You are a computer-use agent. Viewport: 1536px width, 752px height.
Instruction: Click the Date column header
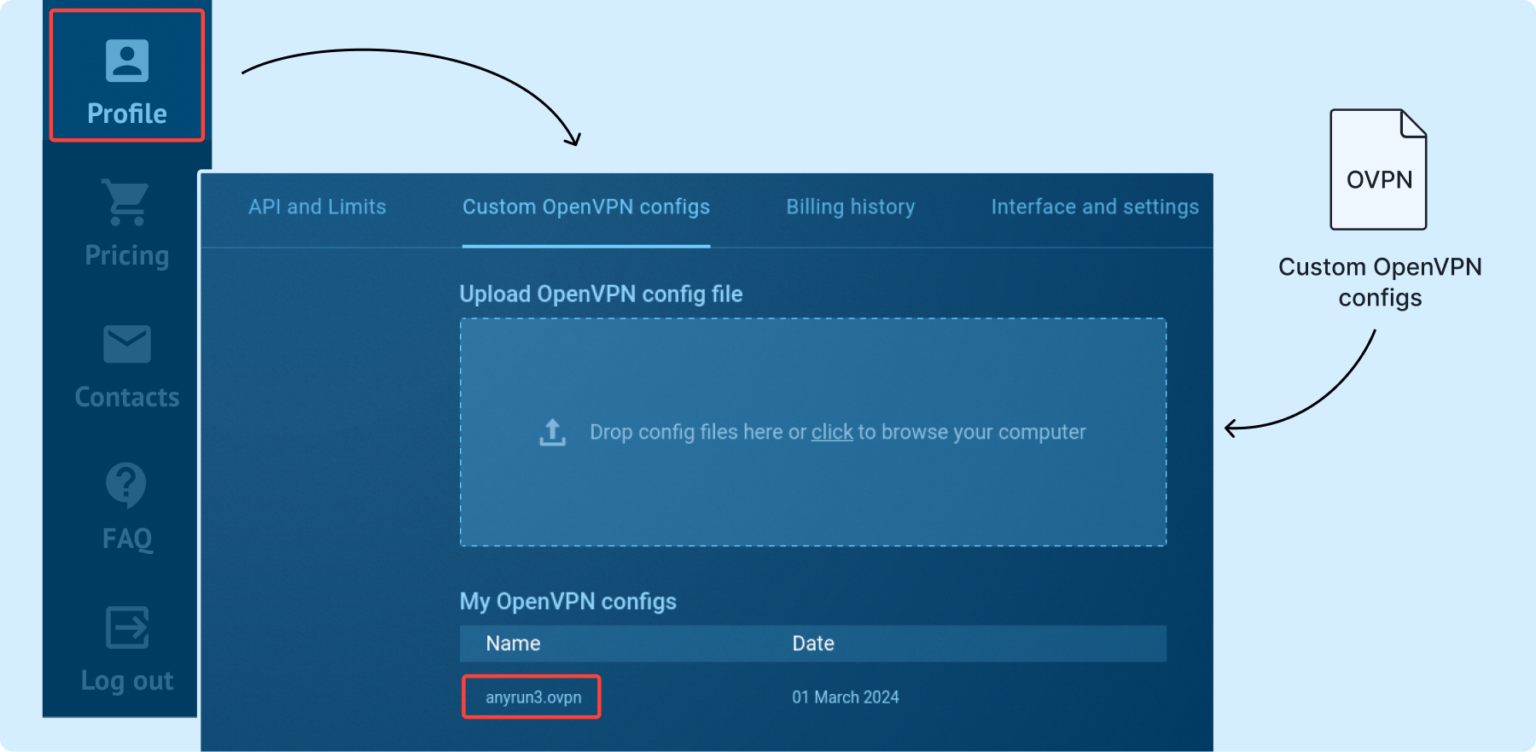(813, 643)
